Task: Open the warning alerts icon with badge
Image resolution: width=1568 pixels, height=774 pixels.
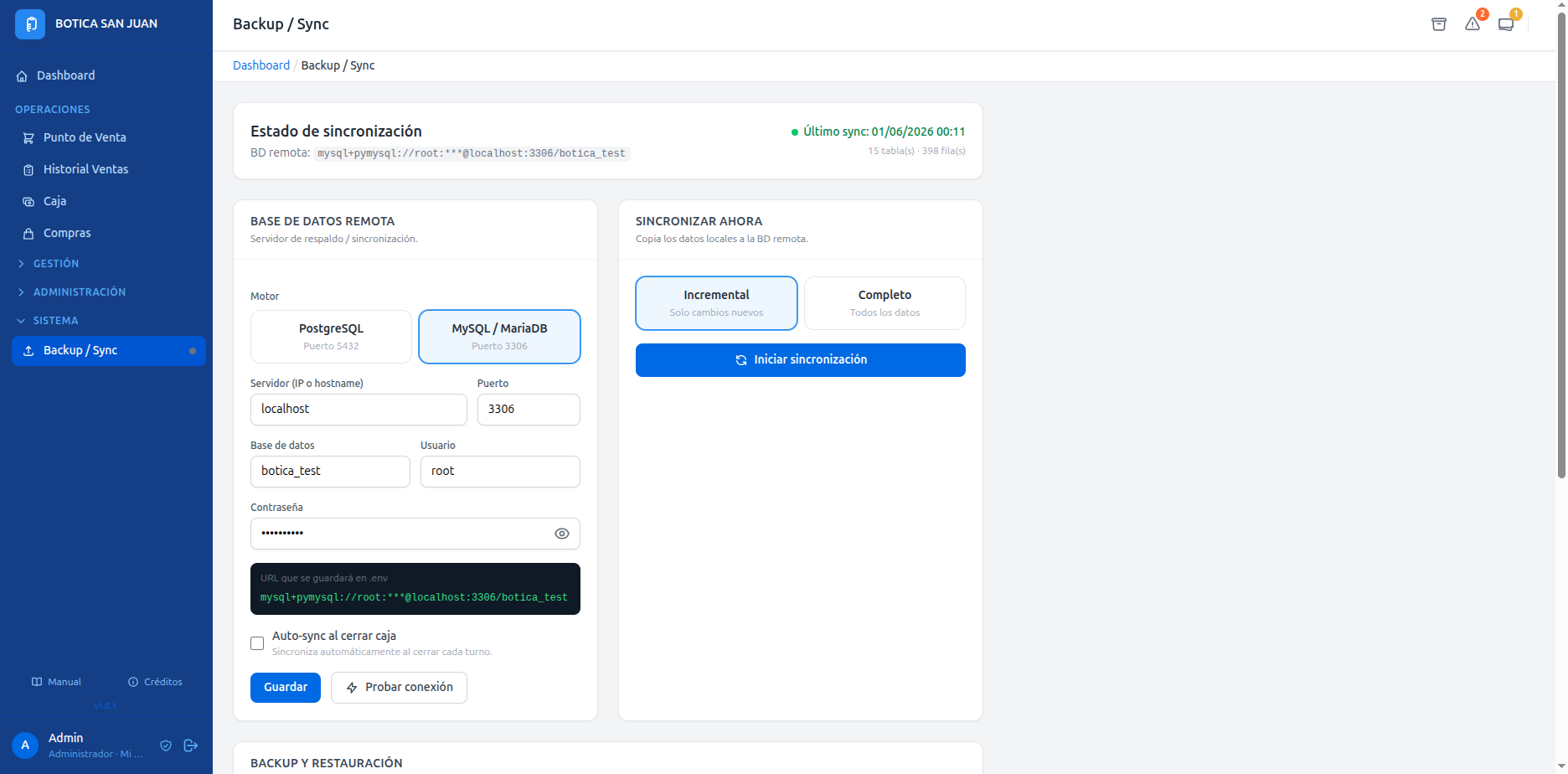Action: (1473, 24)
